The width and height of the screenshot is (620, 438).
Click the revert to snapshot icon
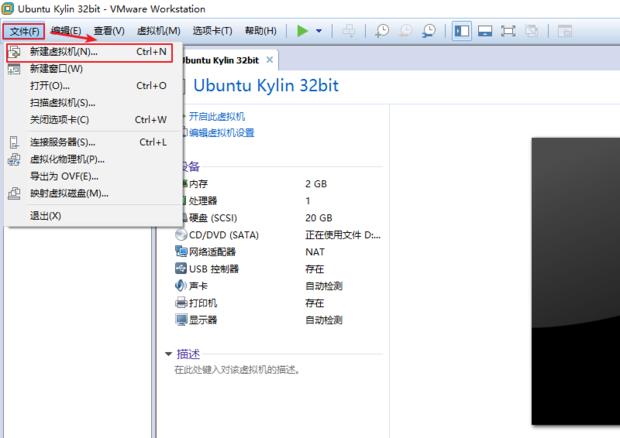pos(406,31)
